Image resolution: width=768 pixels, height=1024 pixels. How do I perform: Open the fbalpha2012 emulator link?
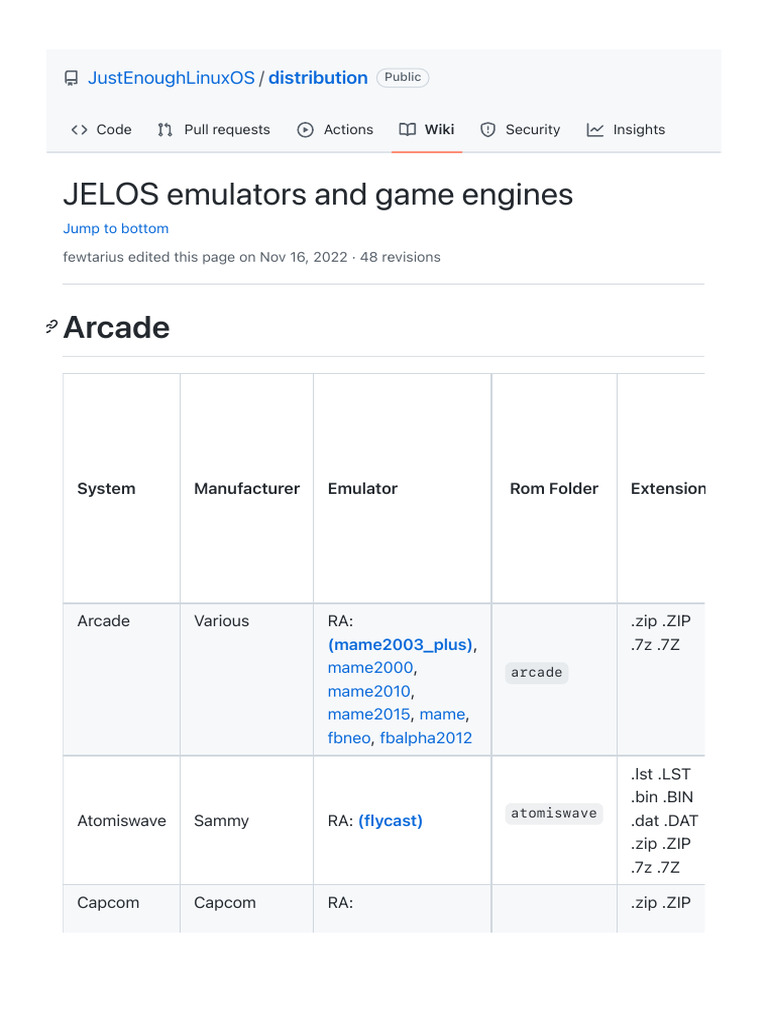(x=426, y=738)
